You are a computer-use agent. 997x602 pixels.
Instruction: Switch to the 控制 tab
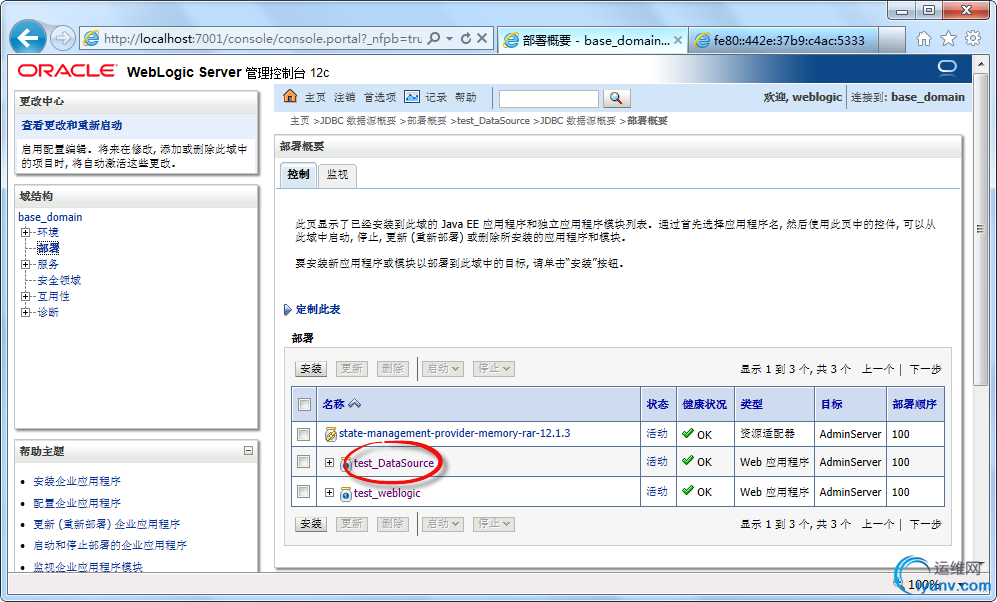pos(298,174)
